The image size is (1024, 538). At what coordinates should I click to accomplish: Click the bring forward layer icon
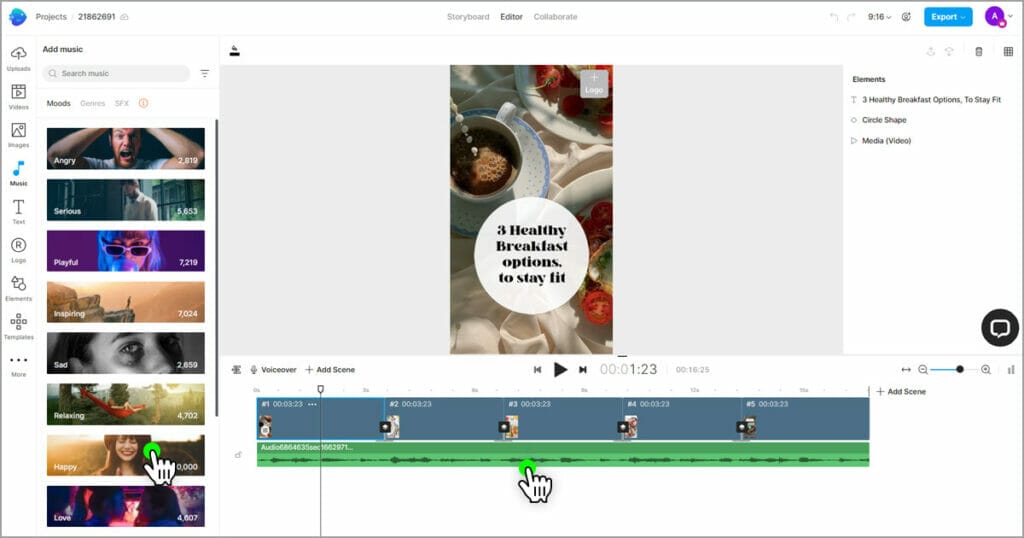[931, 52]
